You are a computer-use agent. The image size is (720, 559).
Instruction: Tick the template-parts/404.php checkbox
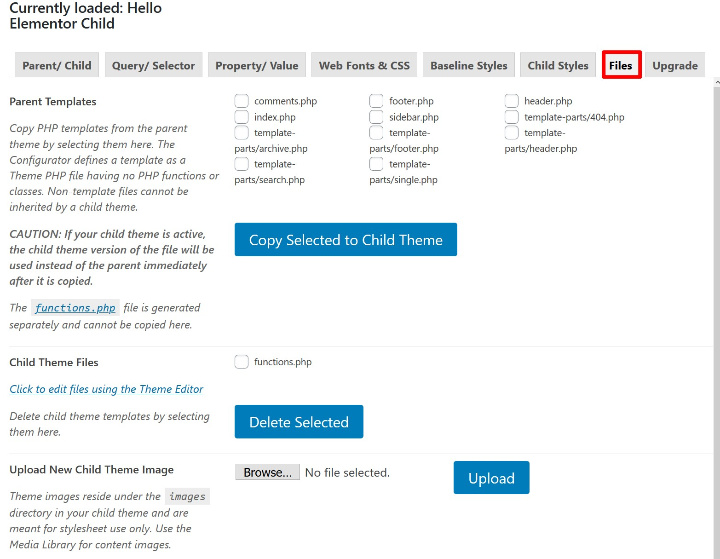(512, 117)
